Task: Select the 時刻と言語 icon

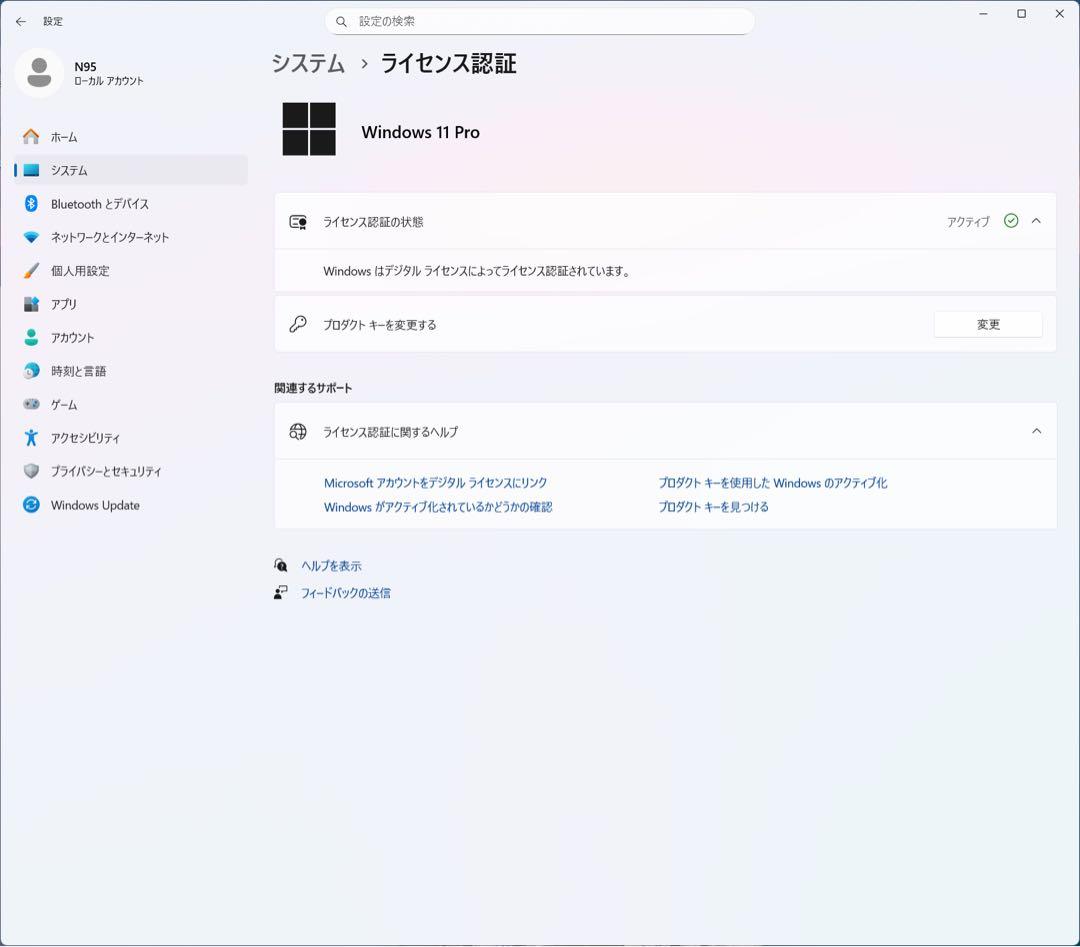Action: click(x=30, y=371)
